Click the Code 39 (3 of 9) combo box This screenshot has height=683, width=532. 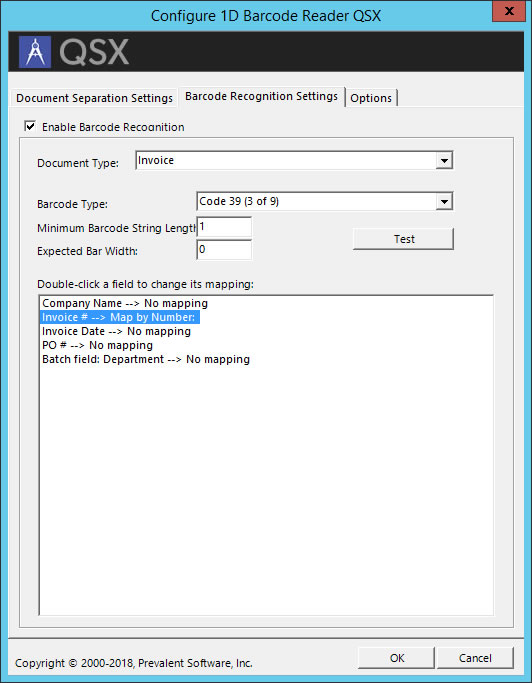(x=325, y=202)
